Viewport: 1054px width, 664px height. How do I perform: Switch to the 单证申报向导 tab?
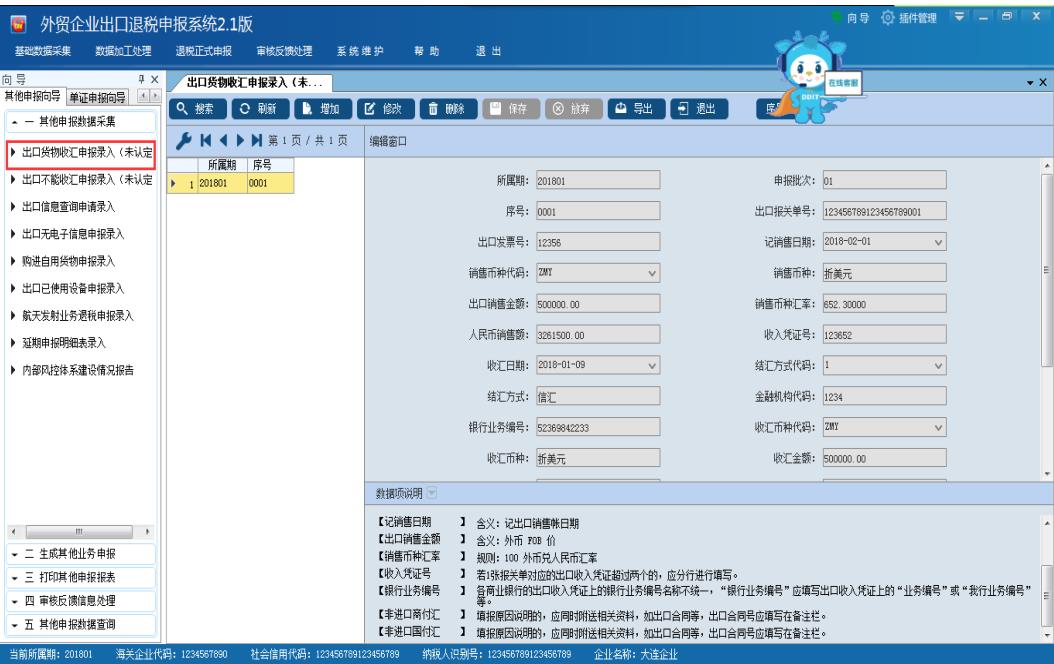coord(99,96)
